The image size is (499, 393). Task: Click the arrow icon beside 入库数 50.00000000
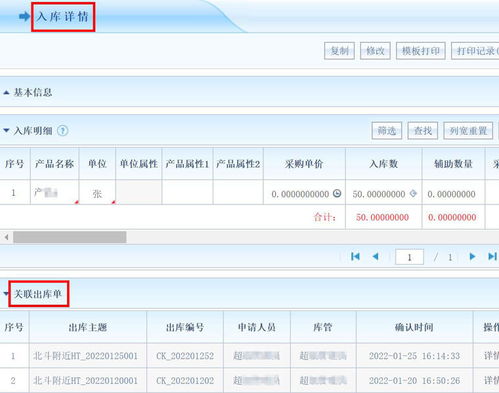(x=413, y=193)
